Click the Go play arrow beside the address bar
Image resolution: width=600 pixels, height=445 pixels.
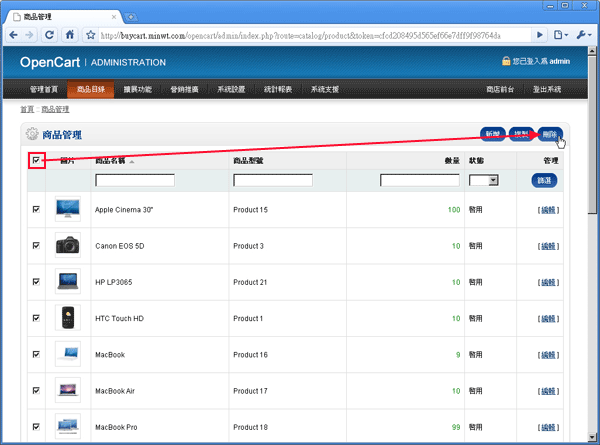point(540,35)
